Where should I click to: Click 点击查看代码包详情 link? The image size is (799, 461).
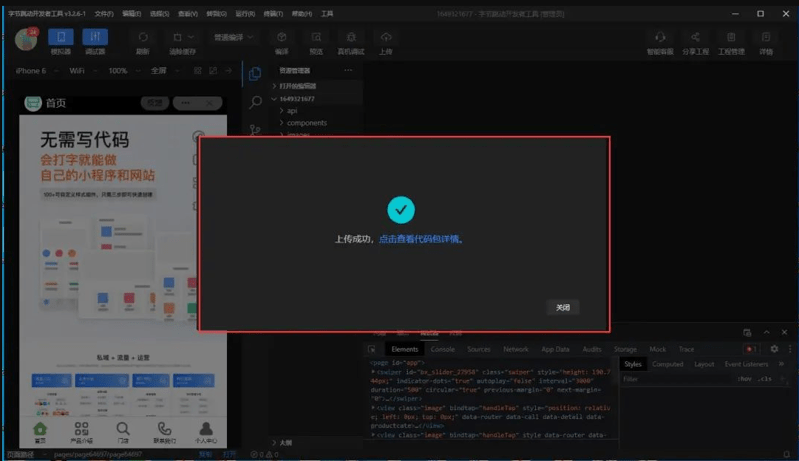420,239
